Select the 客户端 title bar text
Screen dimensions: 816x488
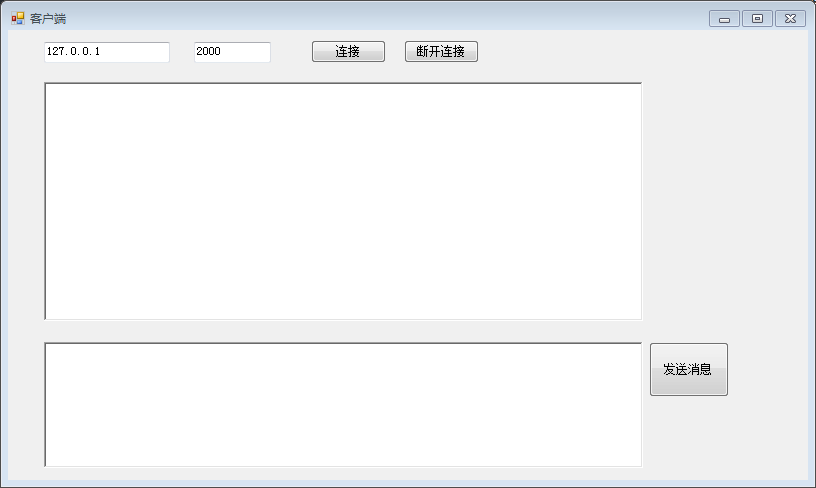coord(48,19)
